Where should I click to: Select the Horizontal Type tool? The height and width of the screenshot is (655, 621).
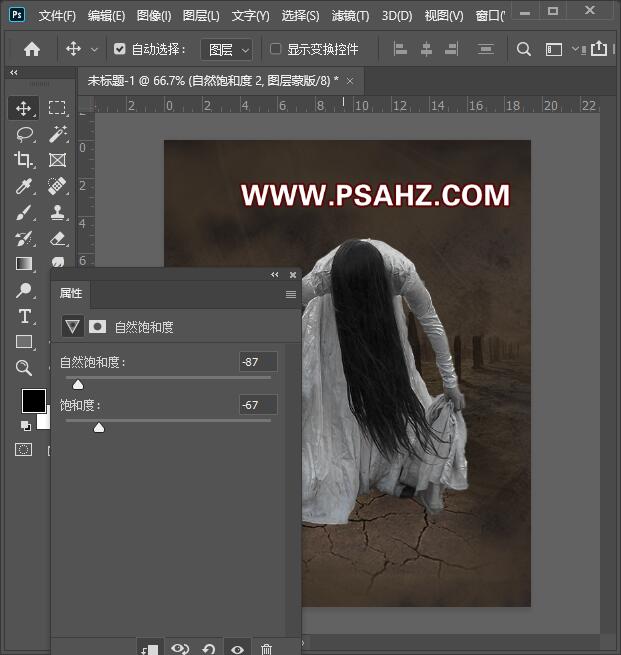pyautogui.click(x=25, y=316)
